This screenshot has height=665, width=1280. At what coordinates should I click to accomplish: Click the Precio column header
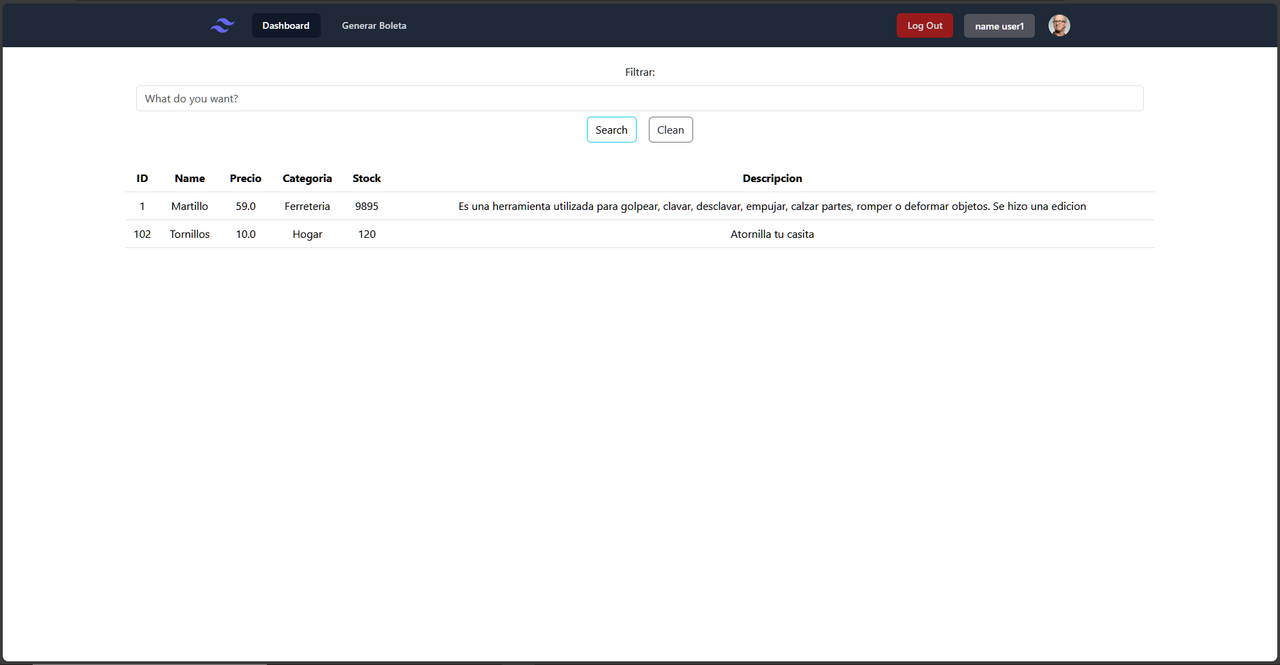click(245, 178)
